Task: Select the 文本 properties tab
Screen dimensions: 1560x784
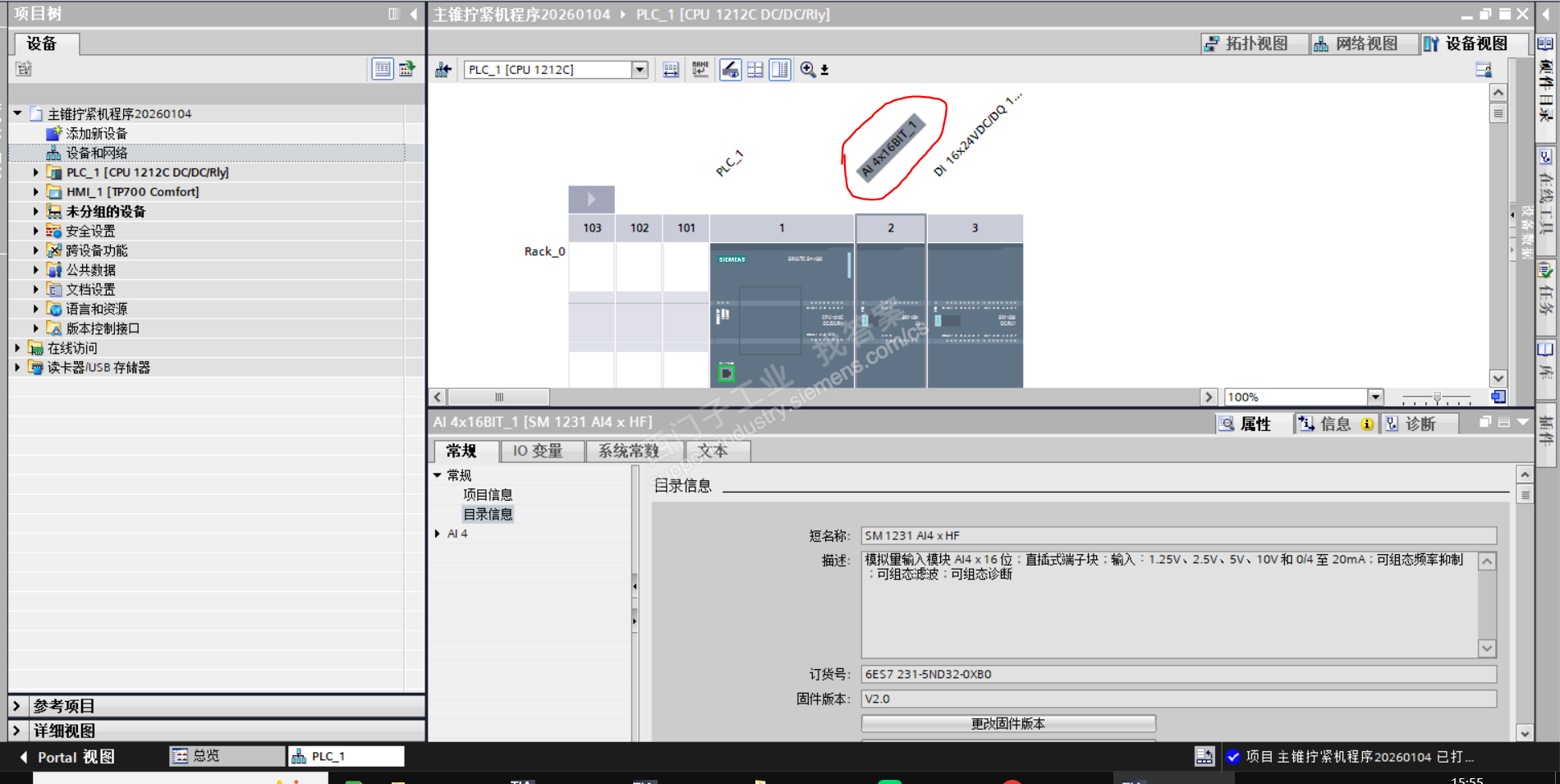Action: tap(718, 451)
